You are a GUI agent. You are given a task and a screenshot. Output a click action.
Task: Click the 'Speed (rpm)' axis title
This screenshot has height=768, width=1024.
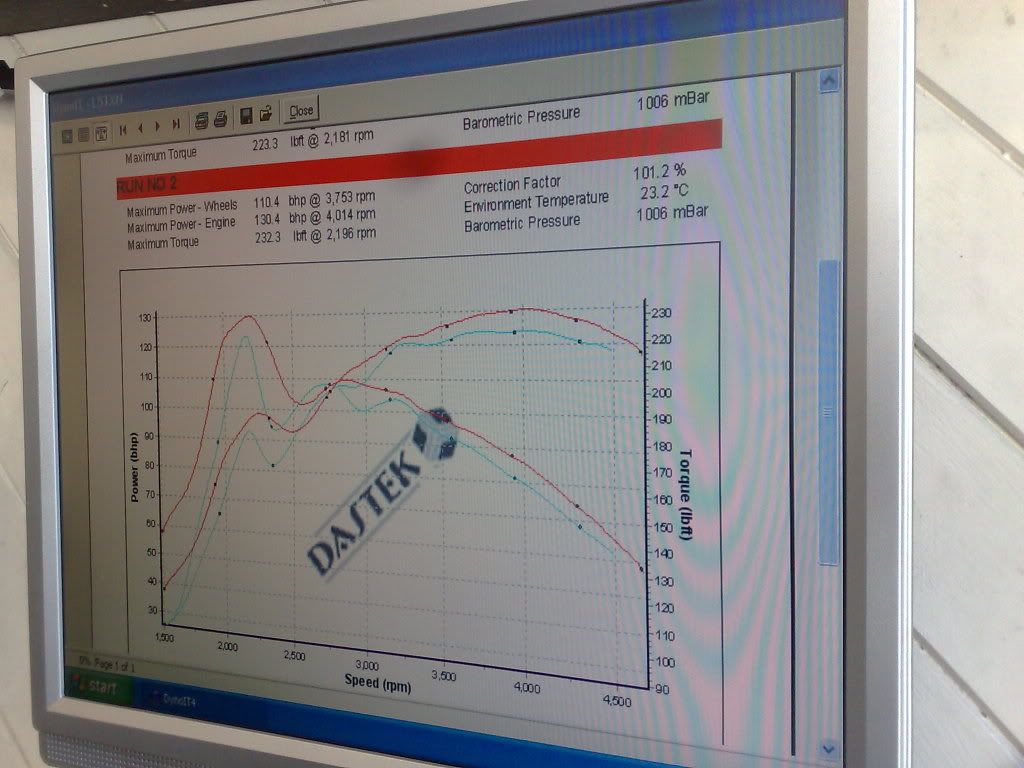378,683
